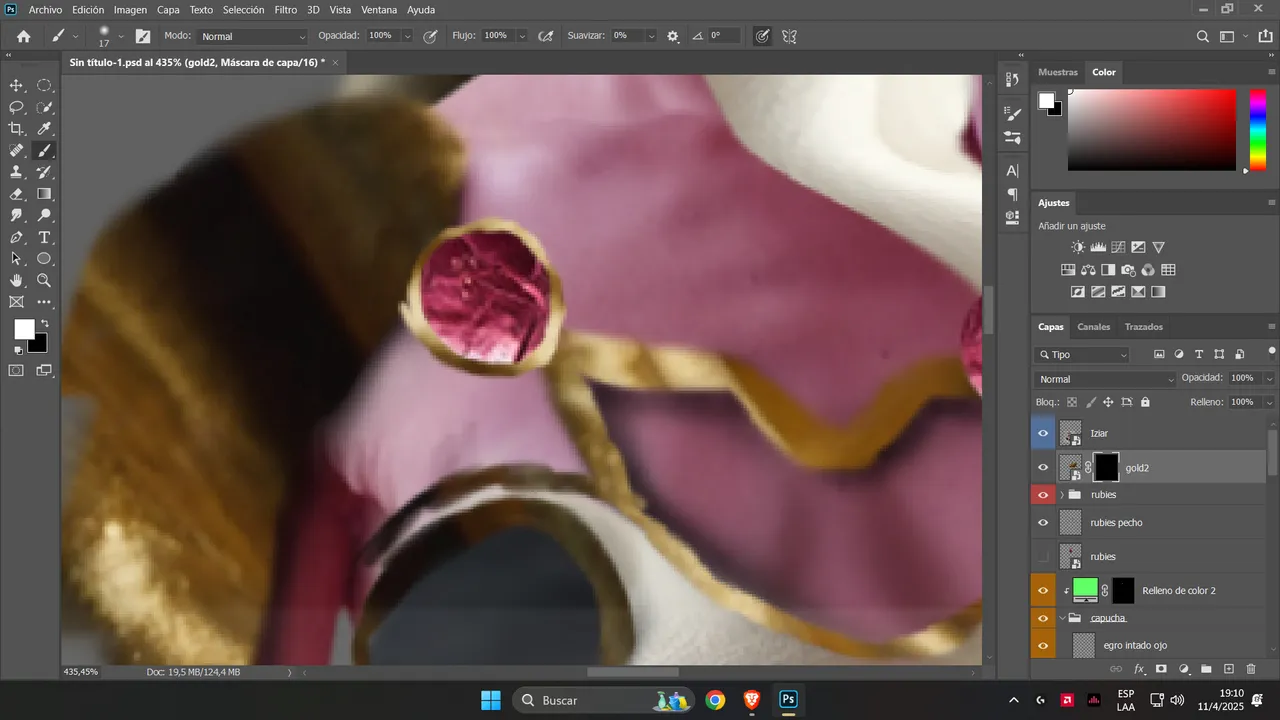Open the Opacidad dropdown in options bar

(407, 36)
